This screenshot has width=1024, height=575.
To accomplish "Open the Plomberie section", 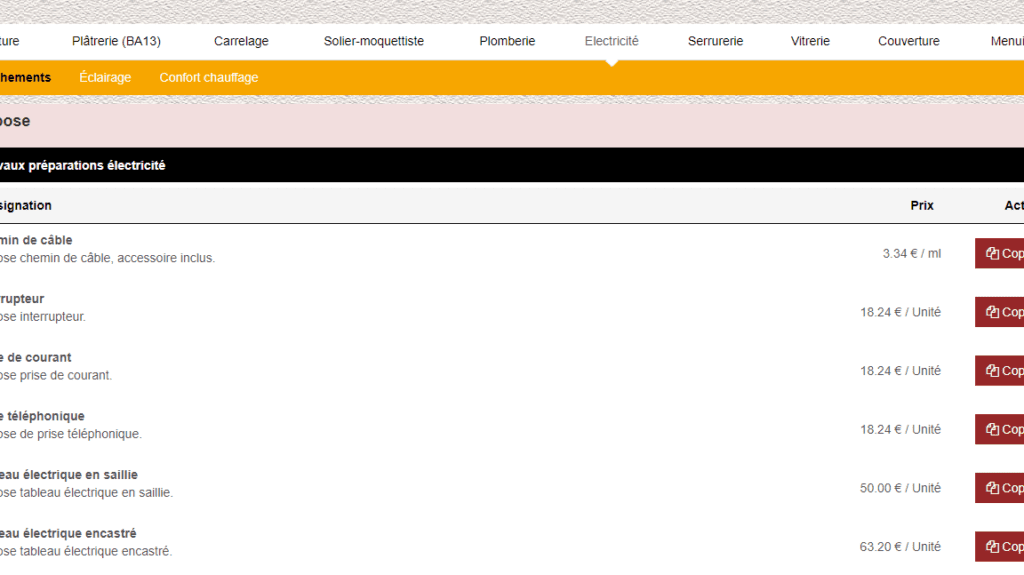I will pyautogui.click(x=507, y=41).
